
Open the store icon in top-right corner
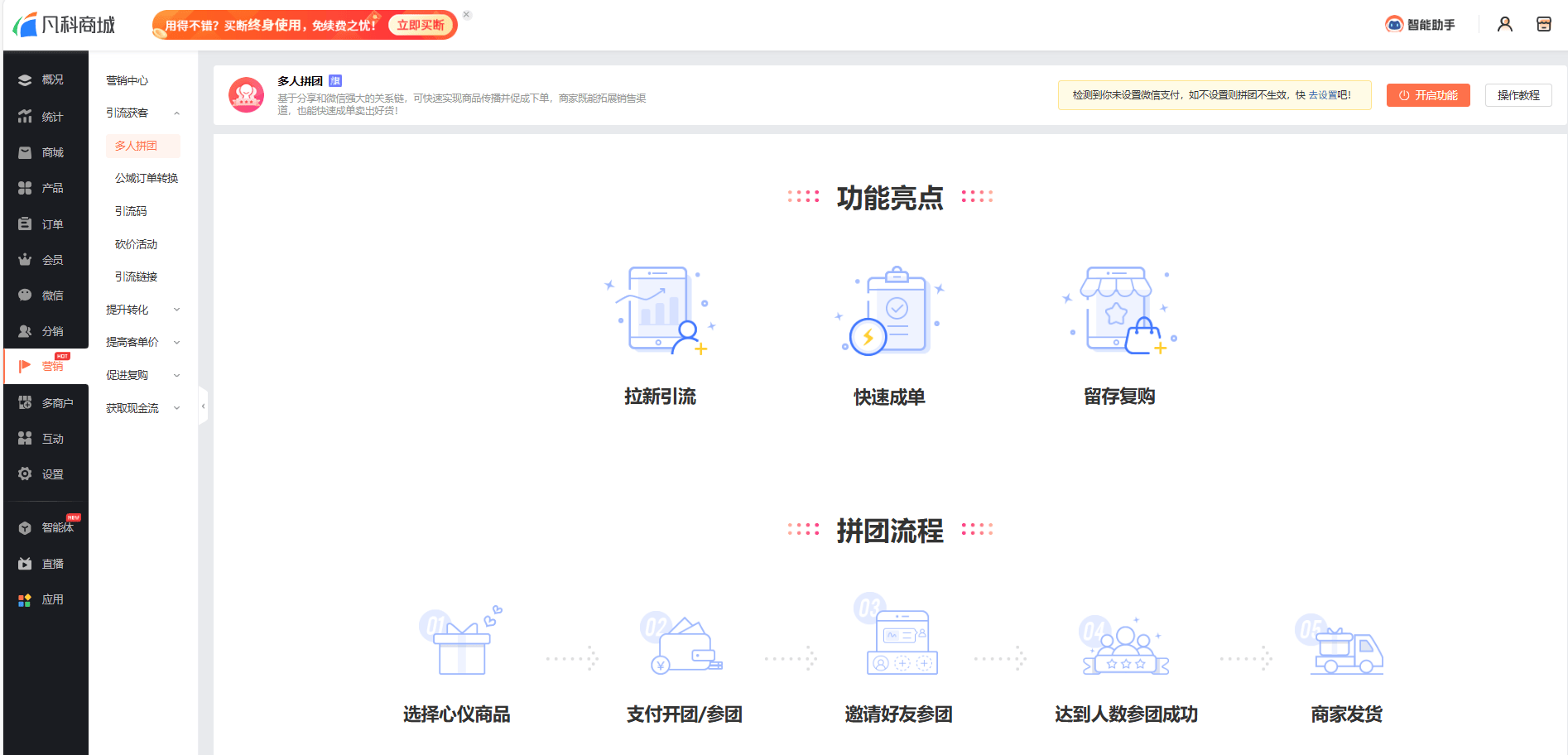point(1543,25)
